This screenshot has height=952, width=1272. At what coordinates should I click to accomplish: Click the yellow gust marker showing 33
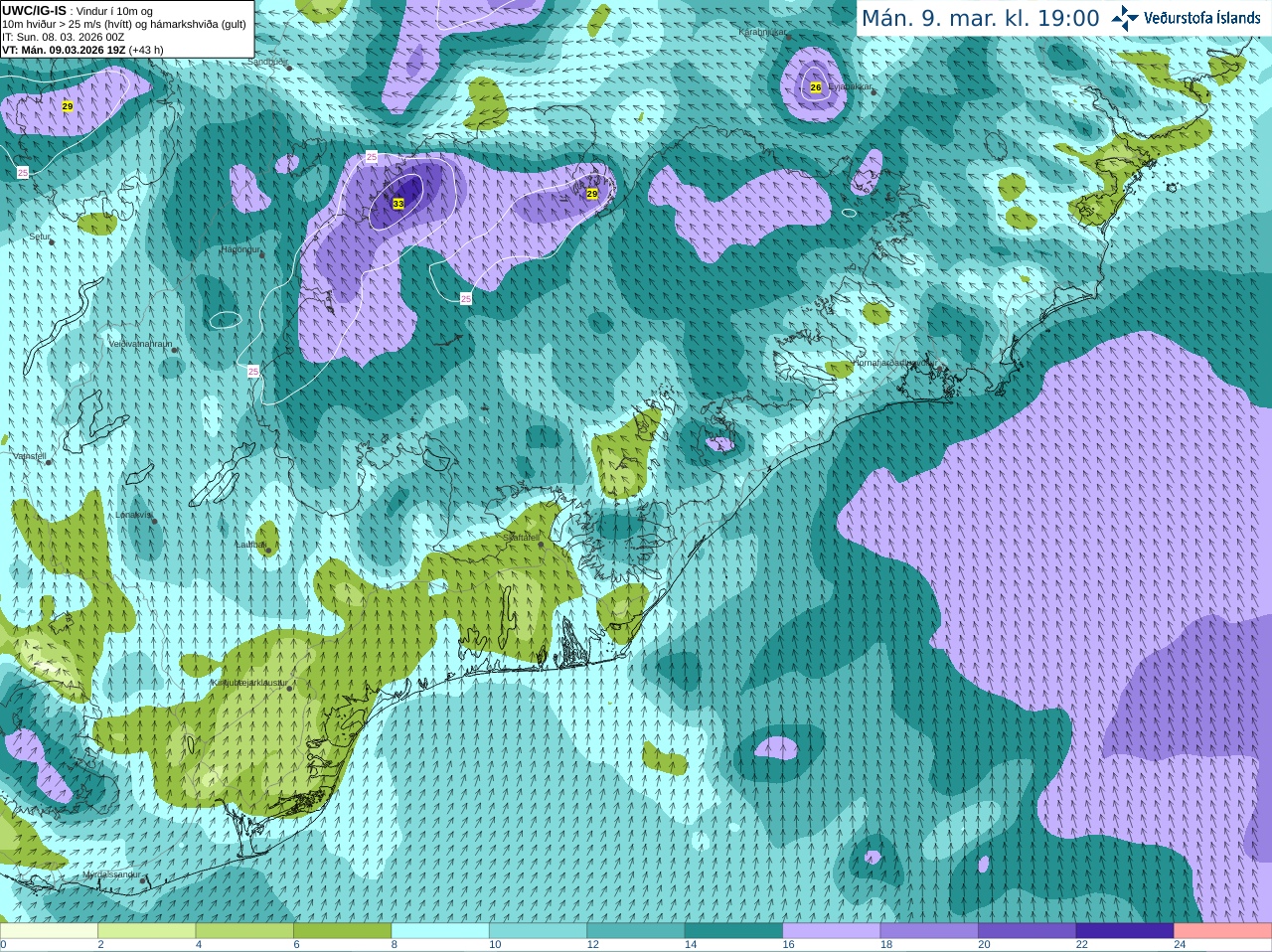(x=398, y=204)
